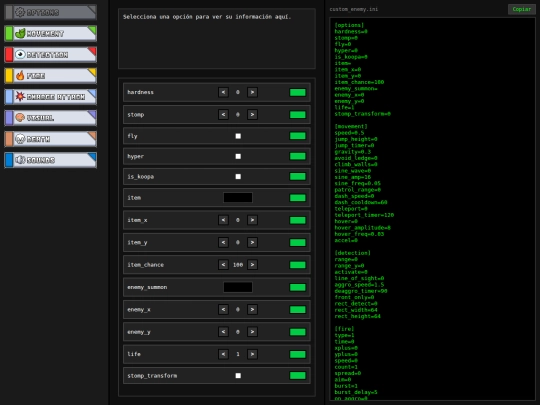Switch to the Movement category tab
Image resolution: width=540 pixels, height=405 pixels.
(x=50, y=33)
